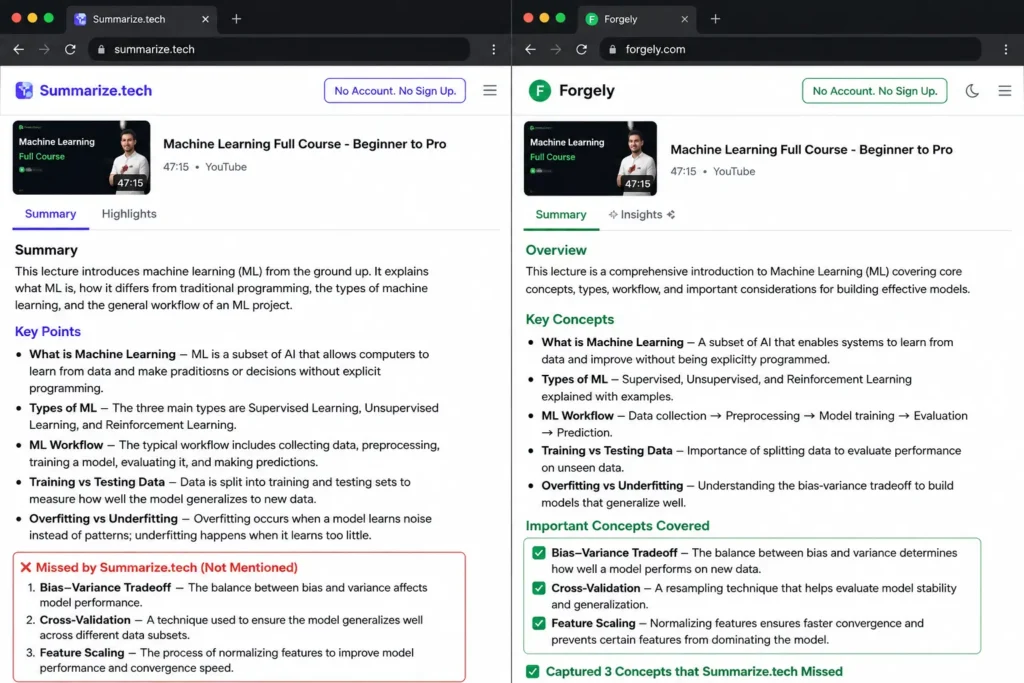
Task: Switch to the Highlights tab
Action: tap(129, 214)
